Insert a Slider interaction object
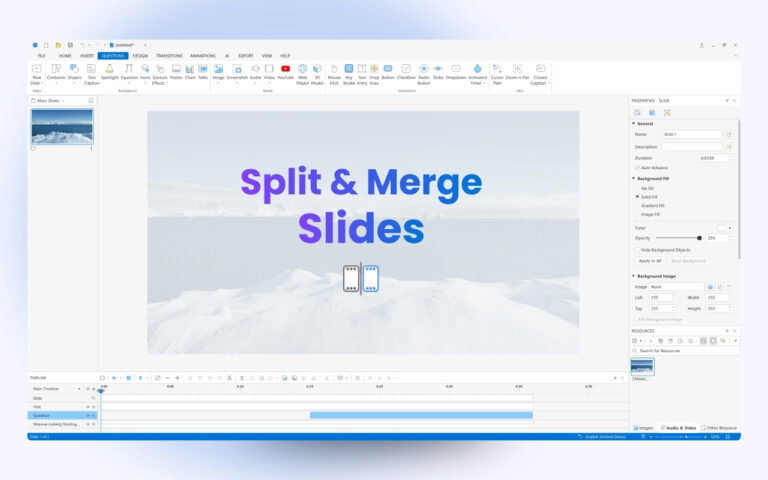This screenshot has width=768, height=480. (x=438, y=72)
